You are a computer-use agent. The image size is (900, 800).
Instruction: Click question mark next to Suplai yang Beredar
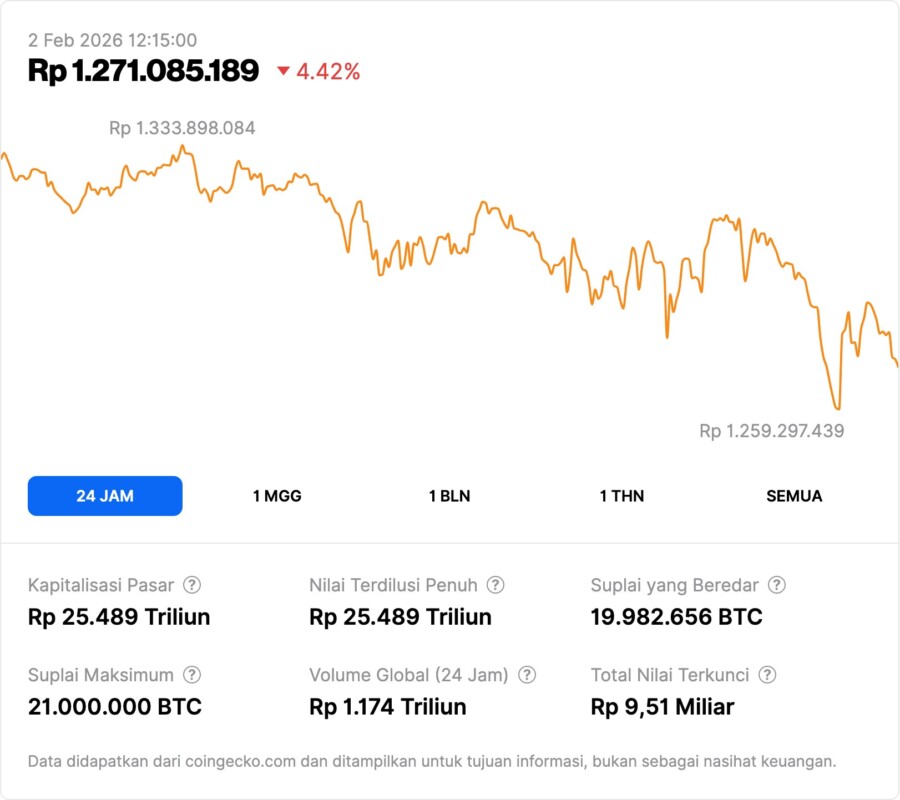[x=777, y=585]
